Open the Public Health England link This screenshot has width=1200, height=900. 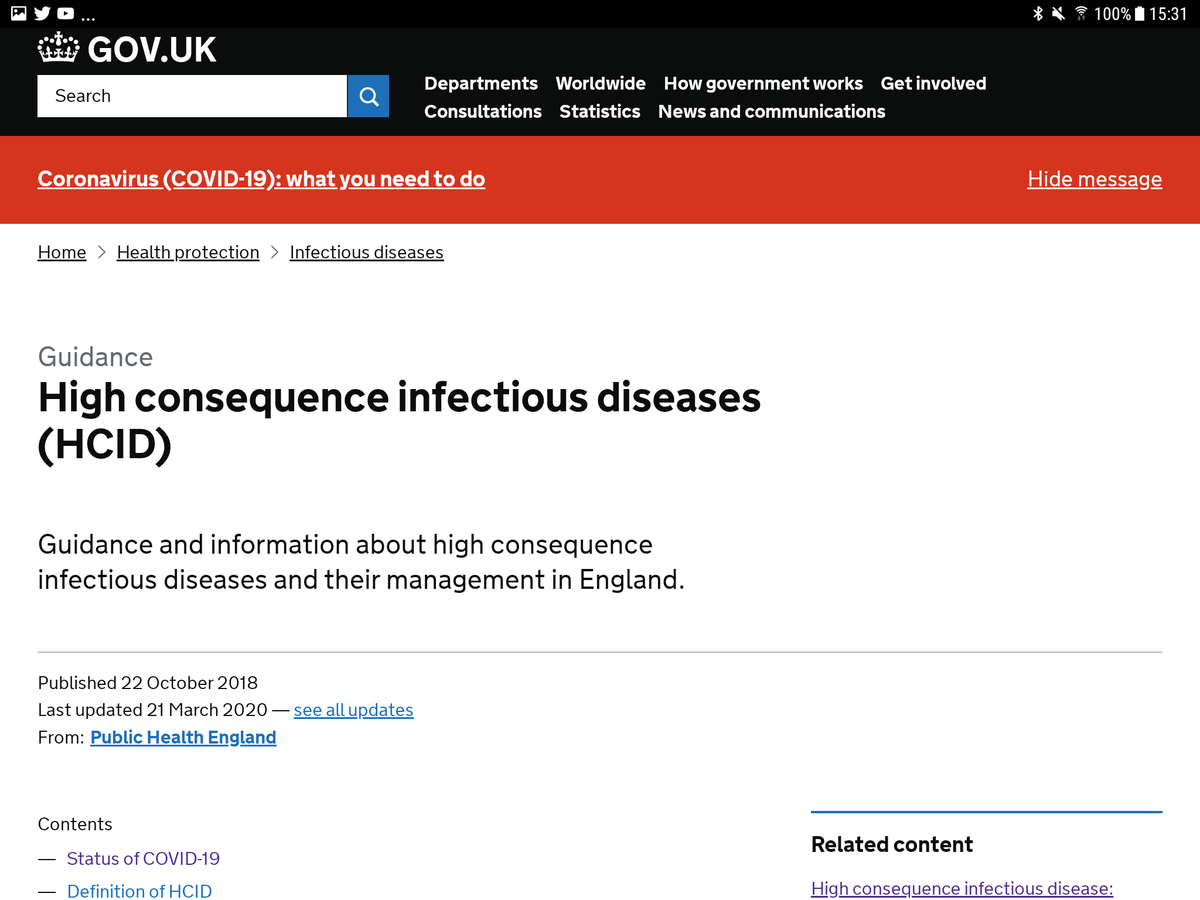(183, 738)
